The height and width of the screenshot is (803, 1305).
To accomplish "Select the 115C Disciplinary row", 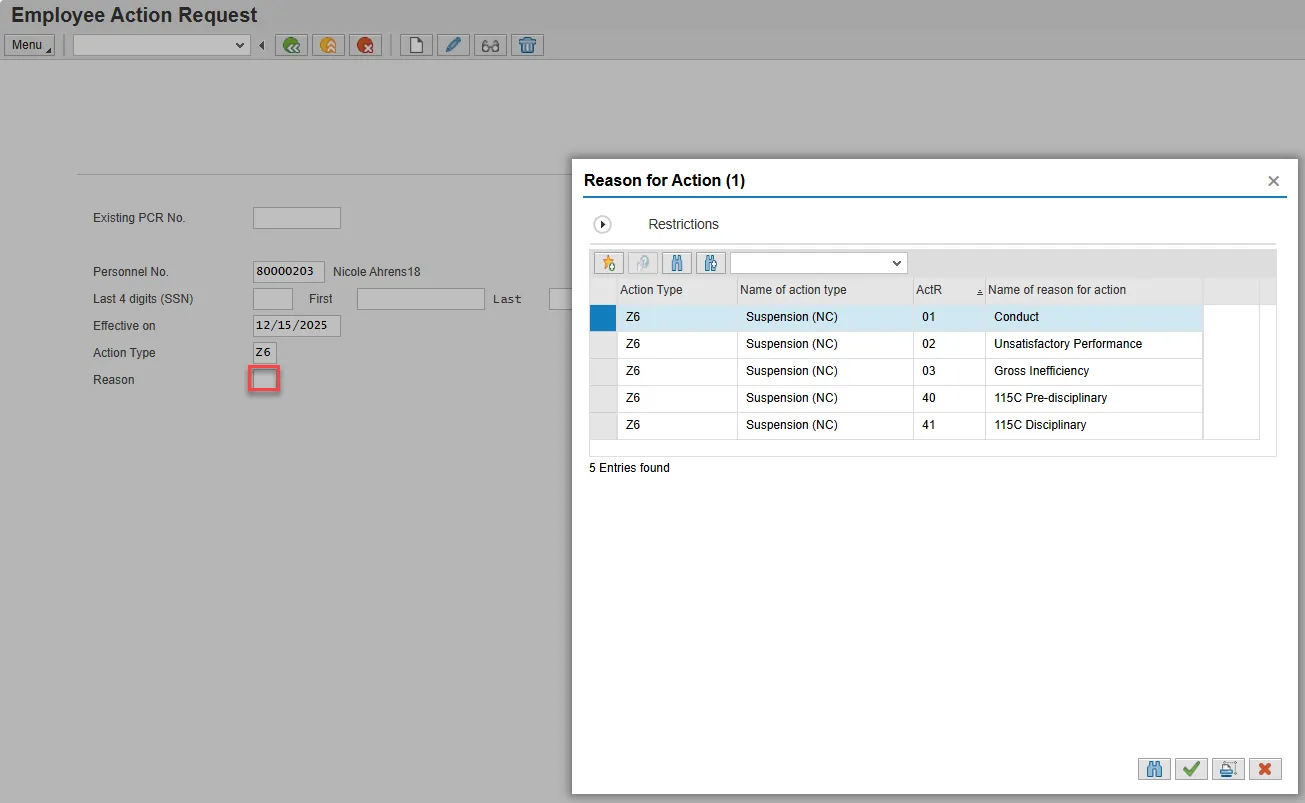I will pos(1039,425).
